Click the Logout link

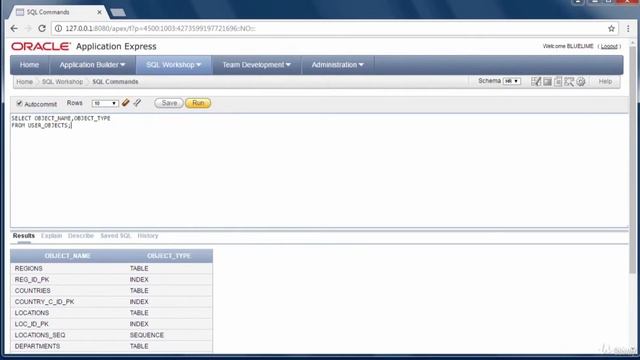tap(609, 47)
